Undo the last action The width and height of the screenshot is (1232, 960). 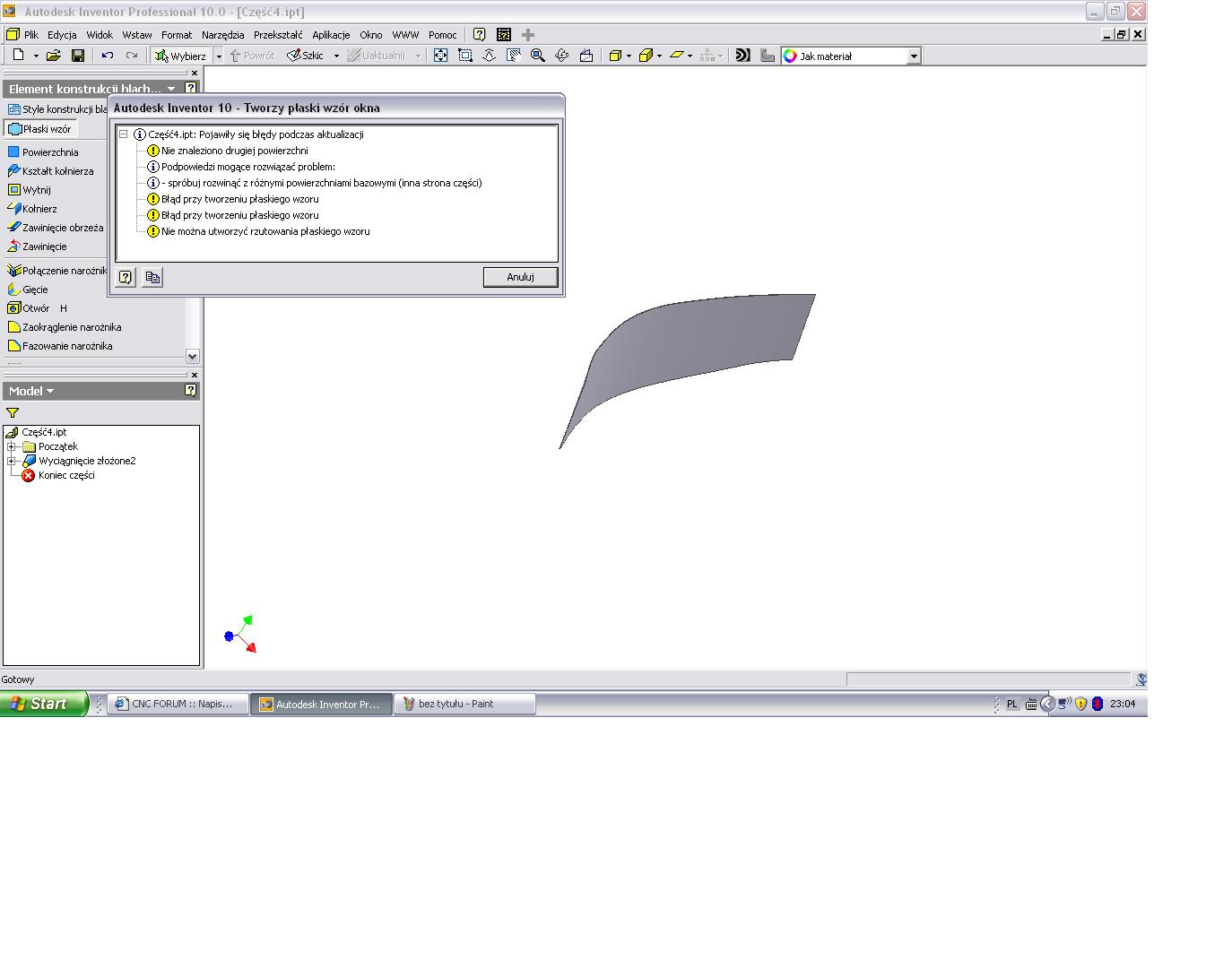(108, 56)
